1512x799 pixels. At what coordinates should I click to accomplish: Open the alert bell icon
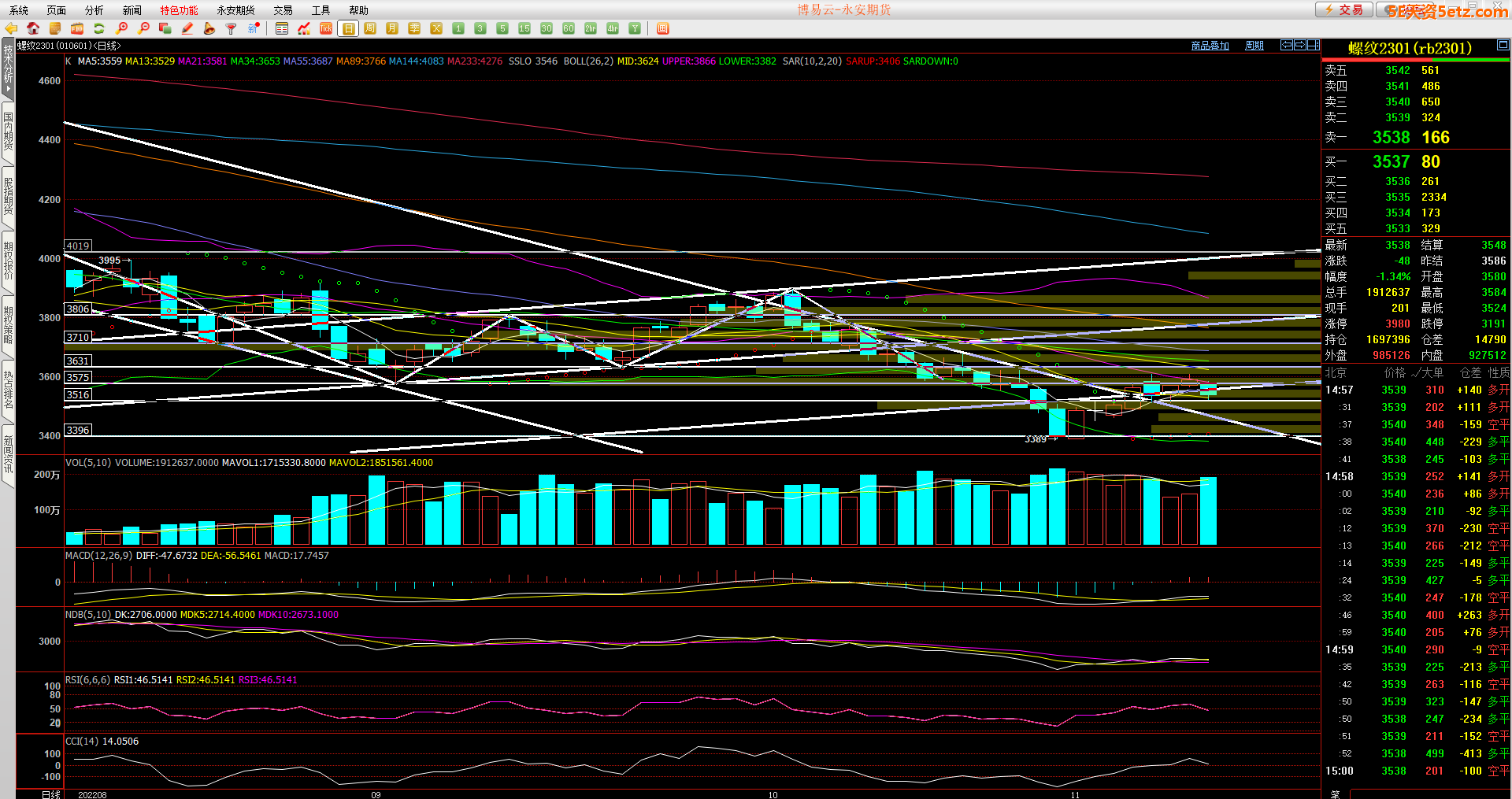209,28
